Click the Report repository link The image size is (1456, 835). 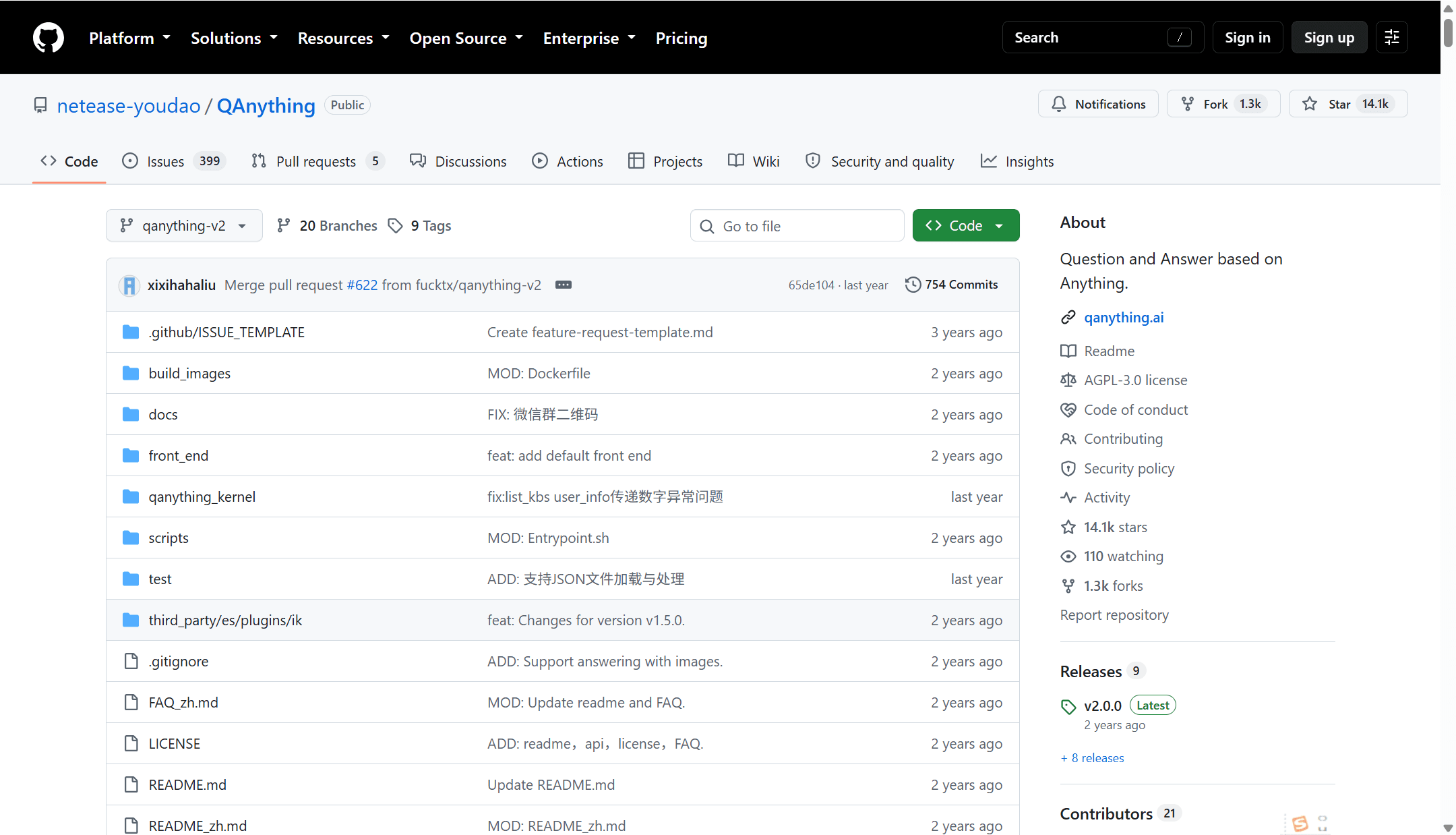click(1114, 615)
